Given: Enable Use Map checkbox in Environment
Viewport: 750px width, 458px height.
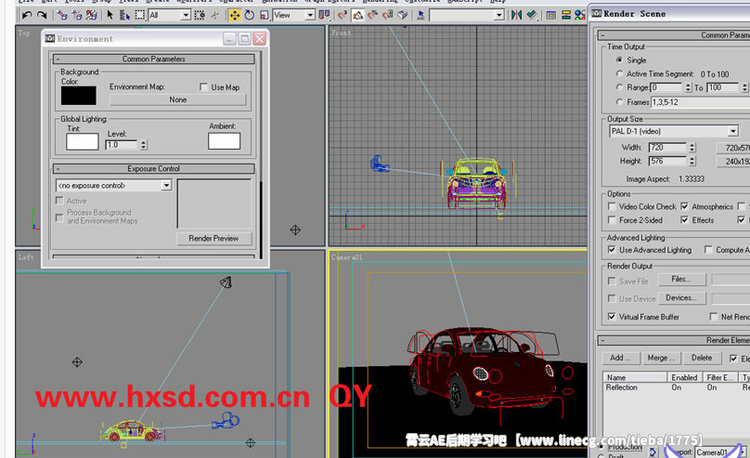Looking at the screenshot, I should click(204, 87).
